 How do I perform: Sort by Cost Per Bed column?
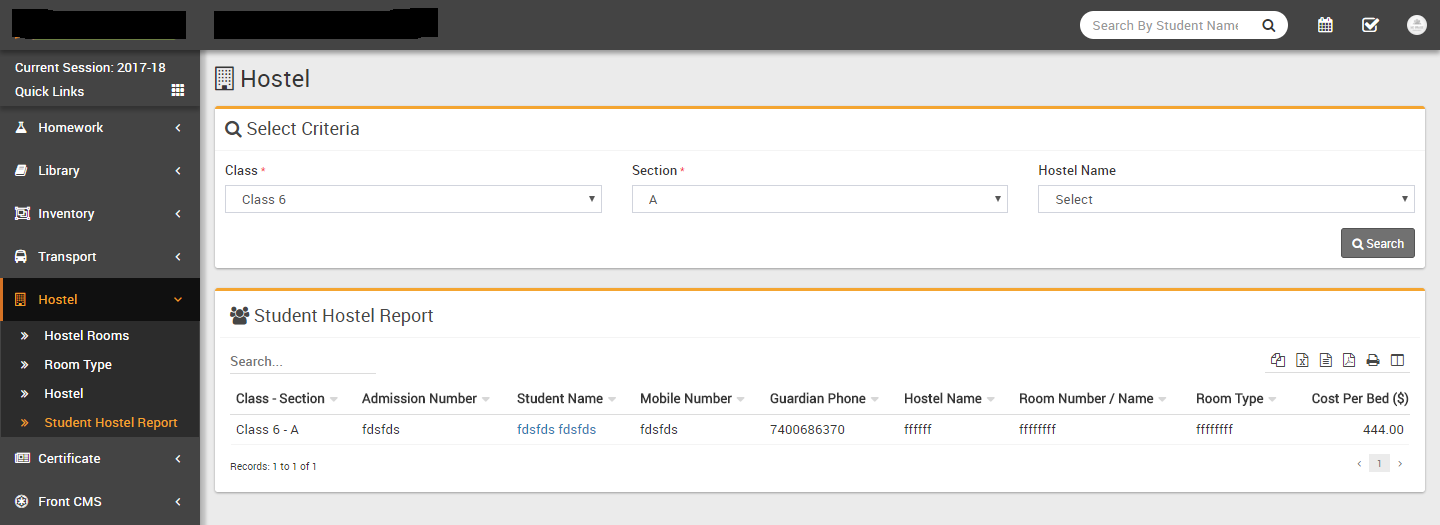coord(1359,399)
